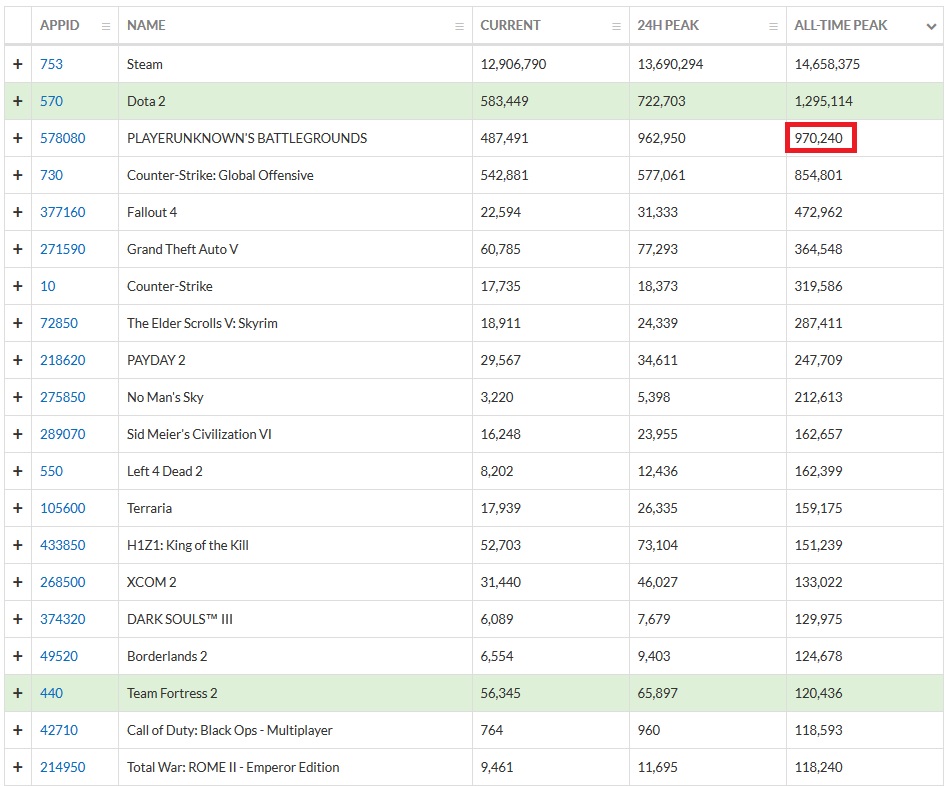The height and width of the screenshot is (786, 947).
Task: Expand the Team Fortress 2 row
Action: pyautogui.click(x=18, y=693)
